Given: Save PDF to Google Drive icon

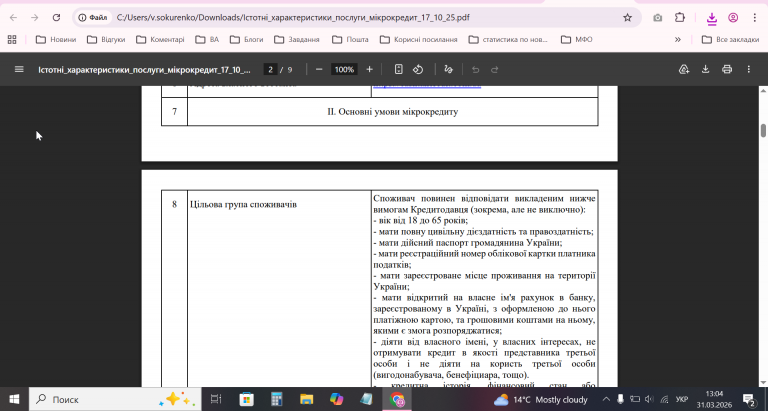Looking at the screenshot, I should tap(684, 70).
